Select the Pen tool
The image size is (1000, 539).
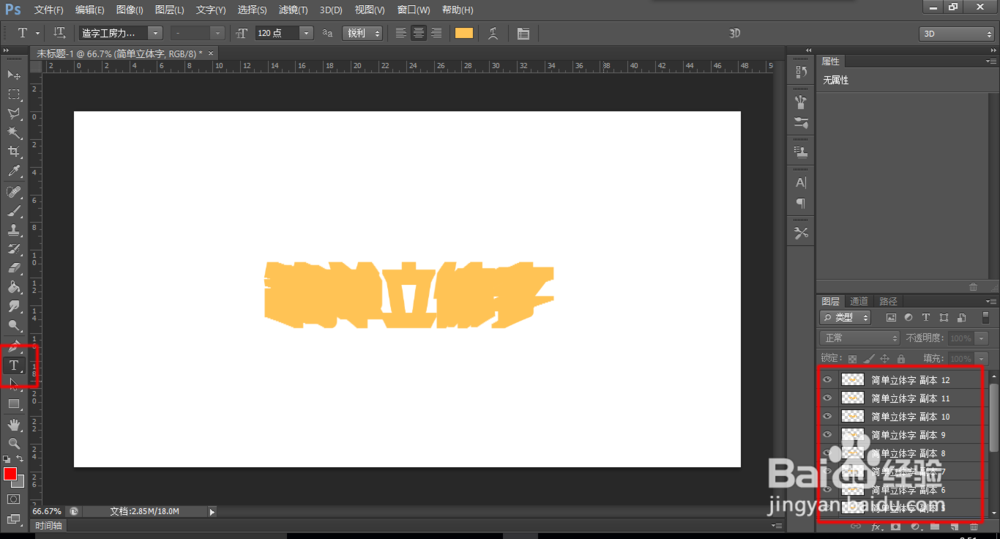[x=13, y=348]
